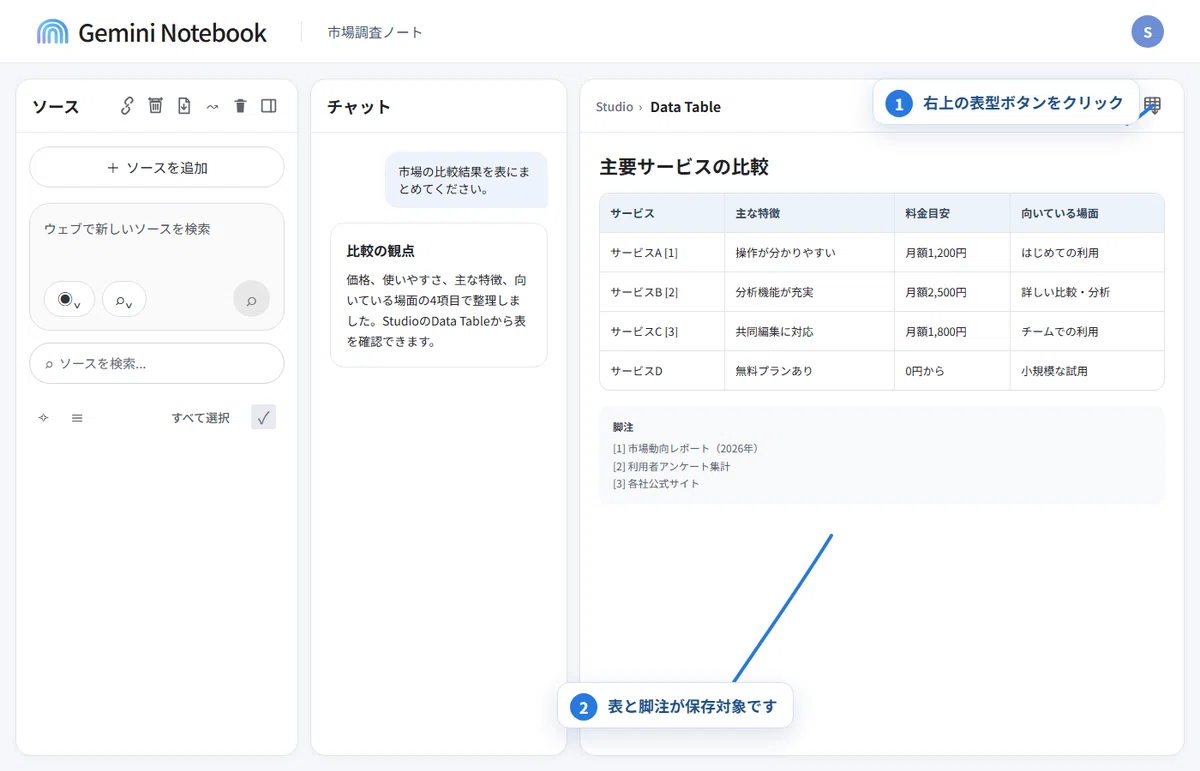Screen dimensions: 1200x771
Task: Click the ソースを検索 input field
Action: click(x=157, y=363)
